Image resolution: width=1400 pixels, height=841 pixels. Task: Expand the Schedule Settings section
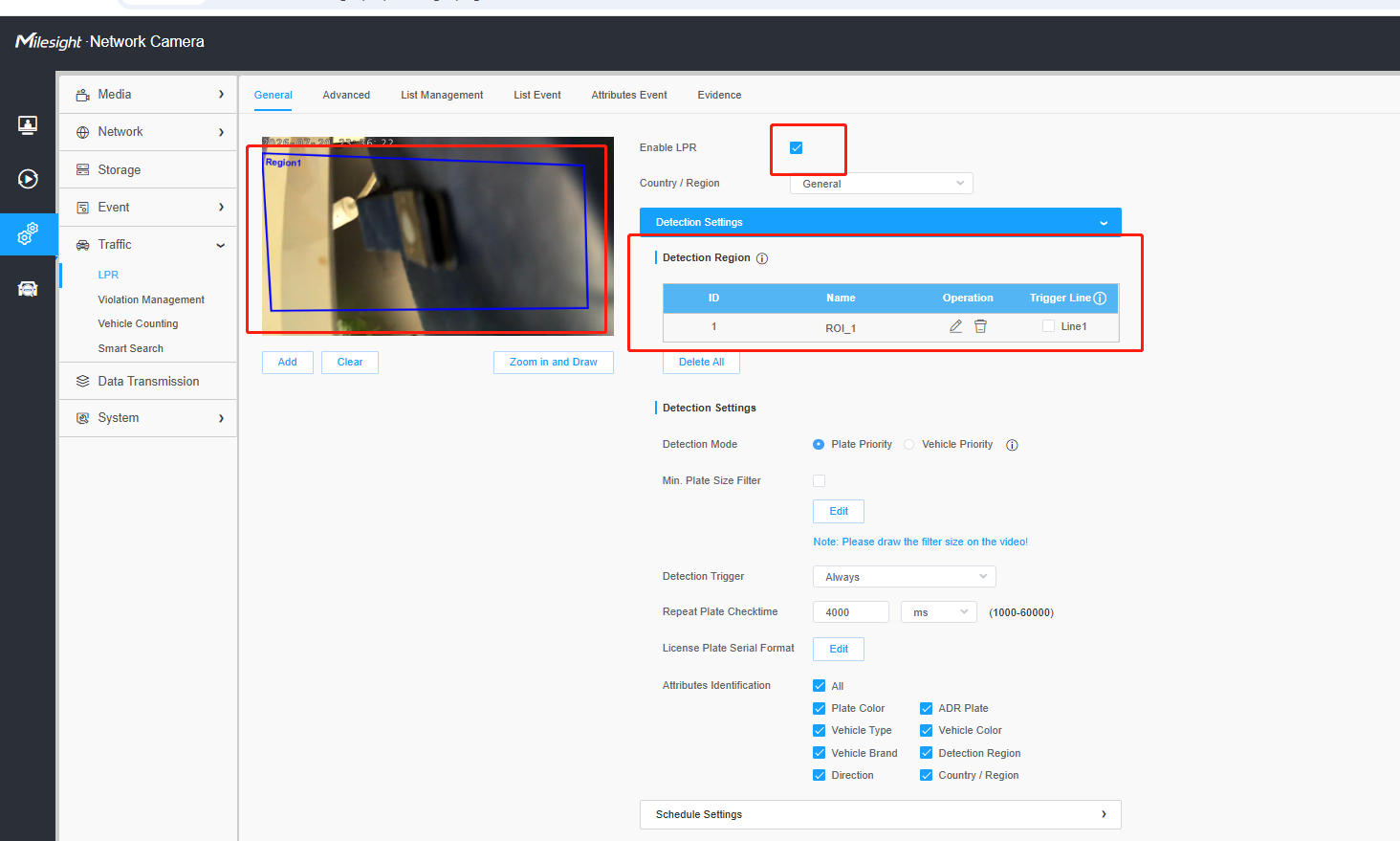(x=880, y=814)
